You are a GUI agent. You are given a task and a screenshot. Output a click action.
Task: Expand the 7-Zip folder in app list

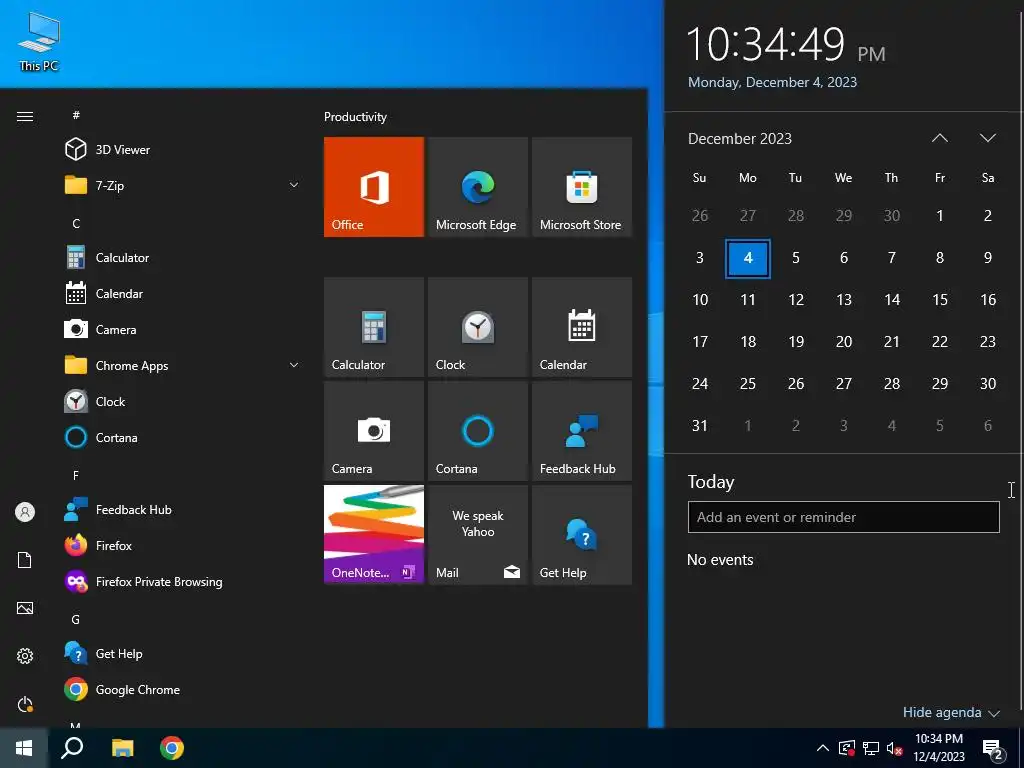click(183, 185)
